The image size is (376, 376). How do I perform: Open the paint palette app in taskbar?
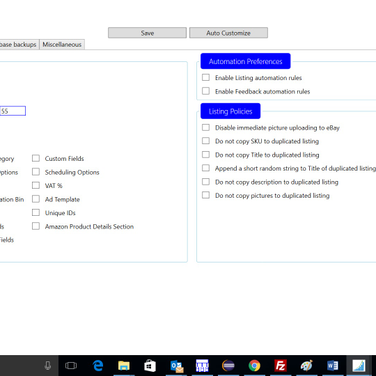pyautogui.click(x=306, y=366)
